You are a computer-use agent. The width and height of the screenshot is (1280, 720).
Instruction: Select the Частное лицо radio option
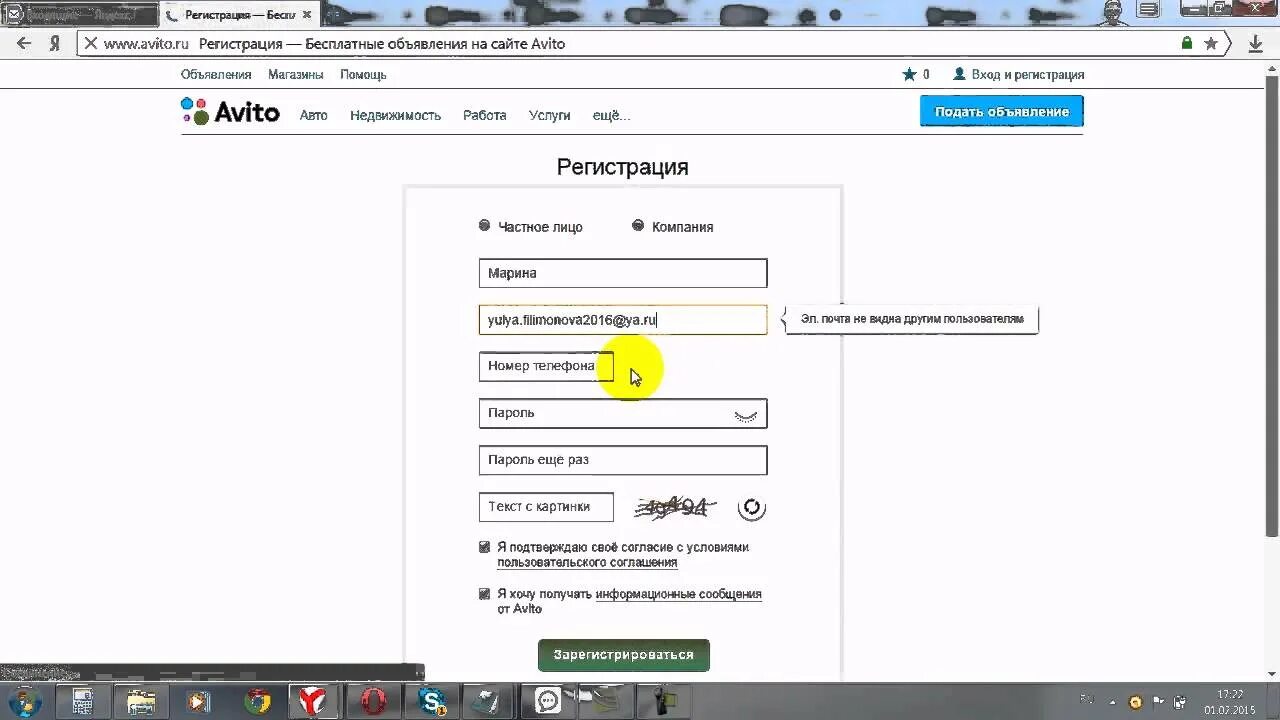coord(485,226)
